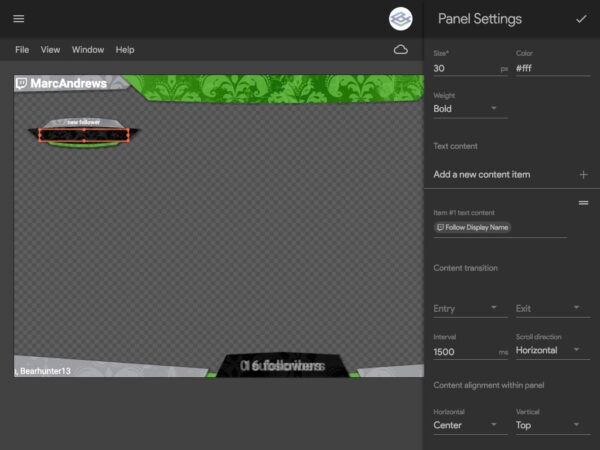Click the Follow Display Name chip

(472, 227)
